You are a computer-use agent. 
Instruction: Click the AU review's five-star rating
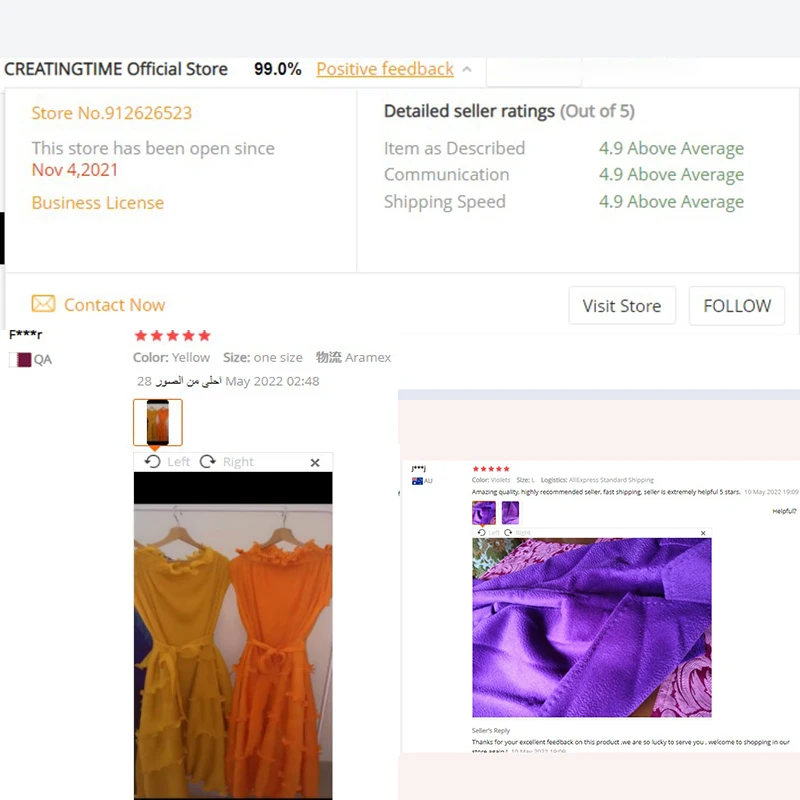[491, 469]
